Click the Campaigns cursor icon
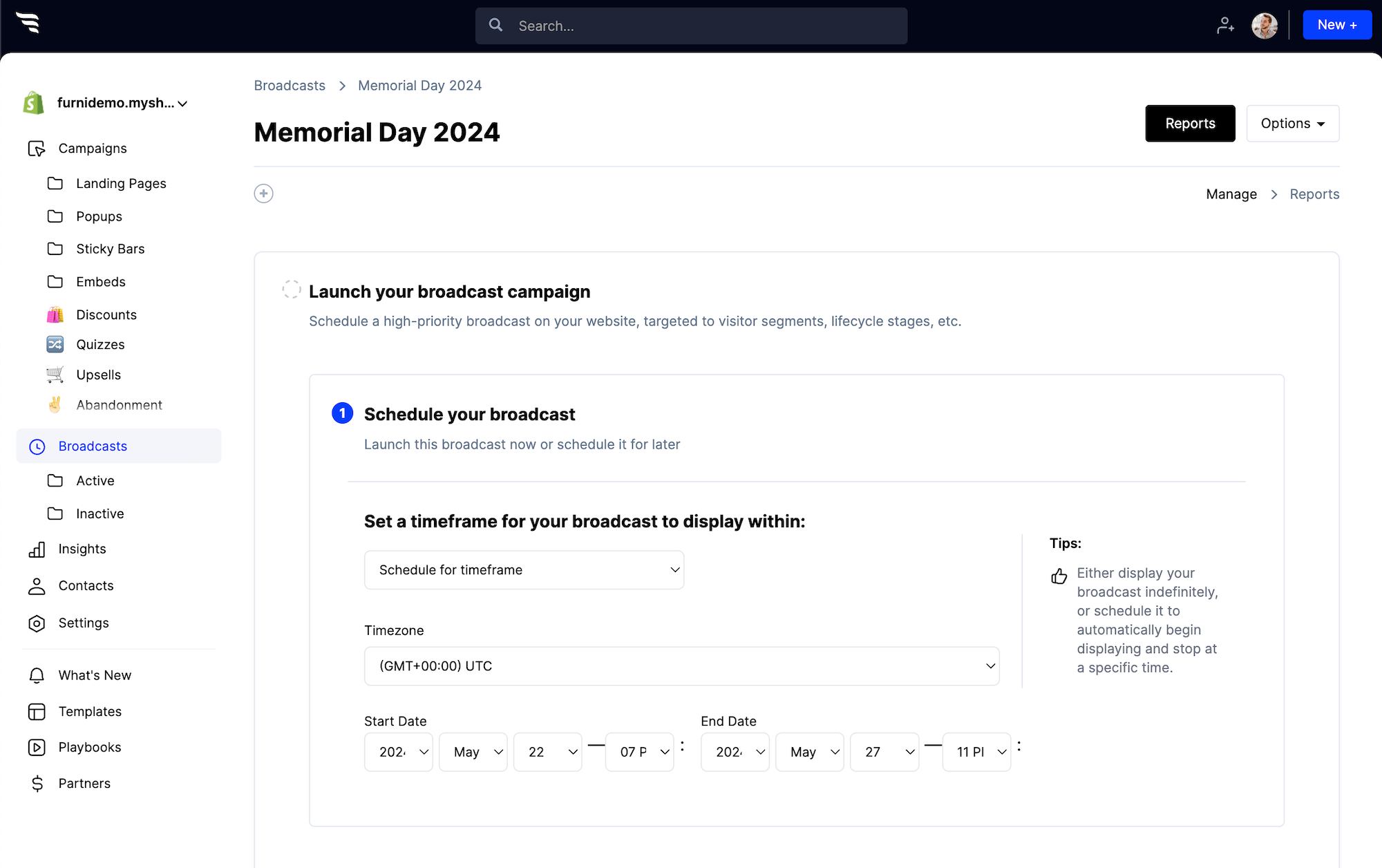 click(37, 149)
